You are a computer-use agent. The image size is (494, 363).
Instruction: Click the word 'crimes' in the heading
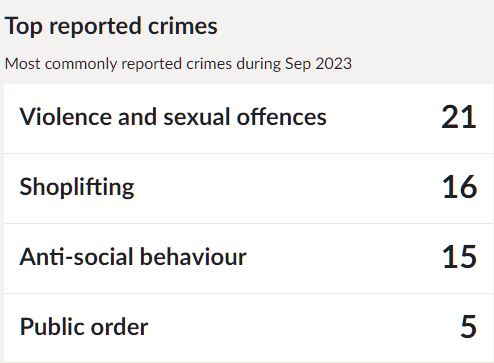click(x=183, y=26)
